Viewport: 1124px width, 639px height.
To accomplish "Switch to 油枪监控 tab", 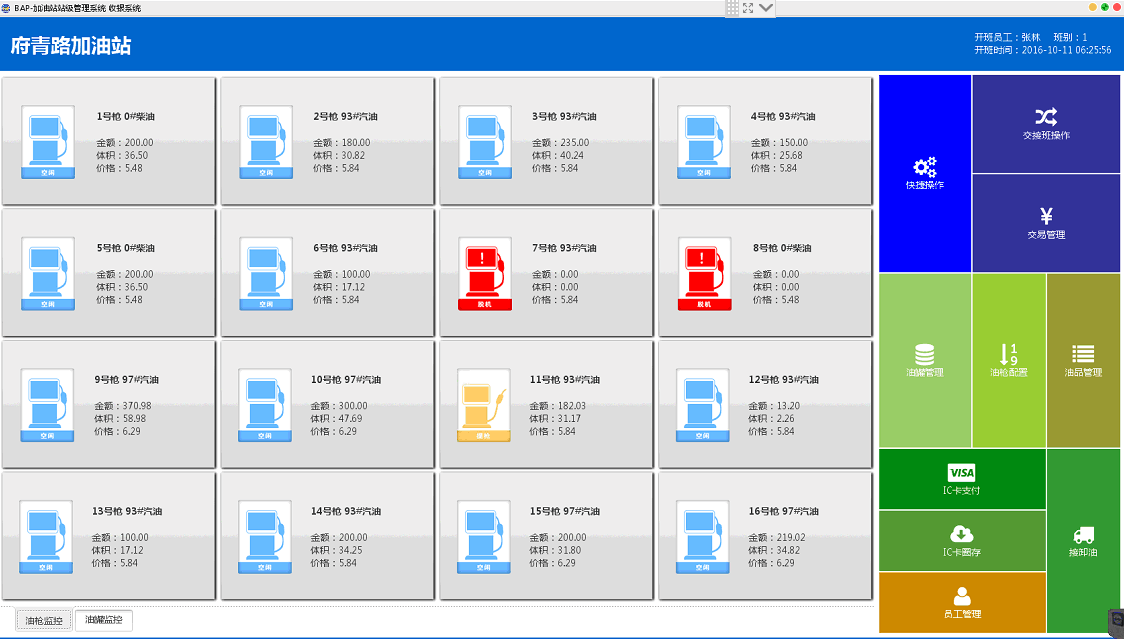I will (x=44, y=620).
